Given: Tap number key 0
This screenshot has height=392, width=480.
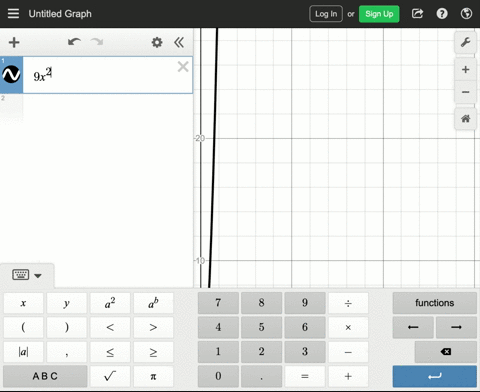Looking at the screenshot, I should click(218, 376).
